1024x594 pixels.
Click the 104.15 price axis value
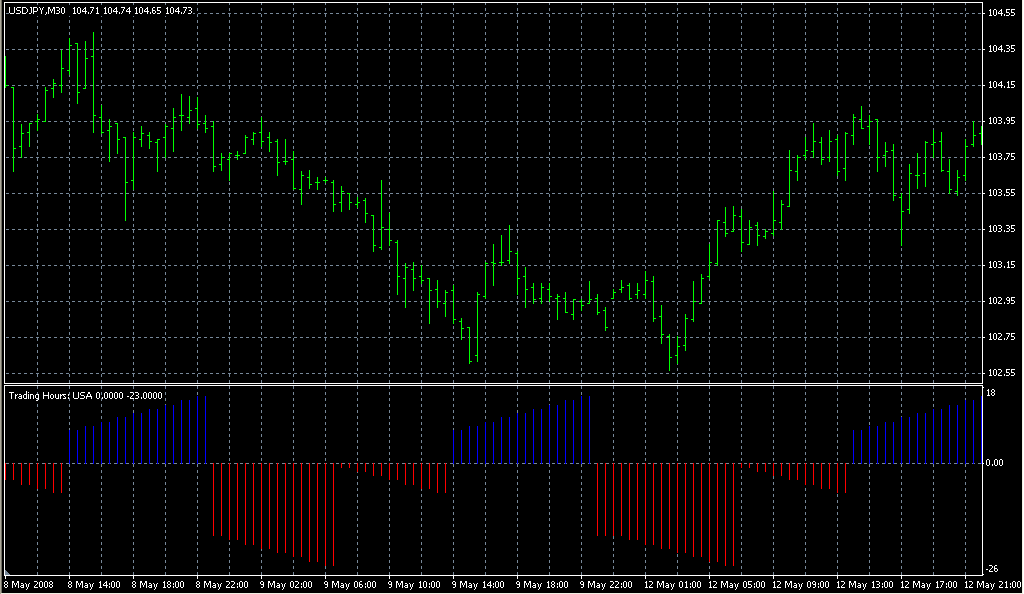coord(1002,84)
